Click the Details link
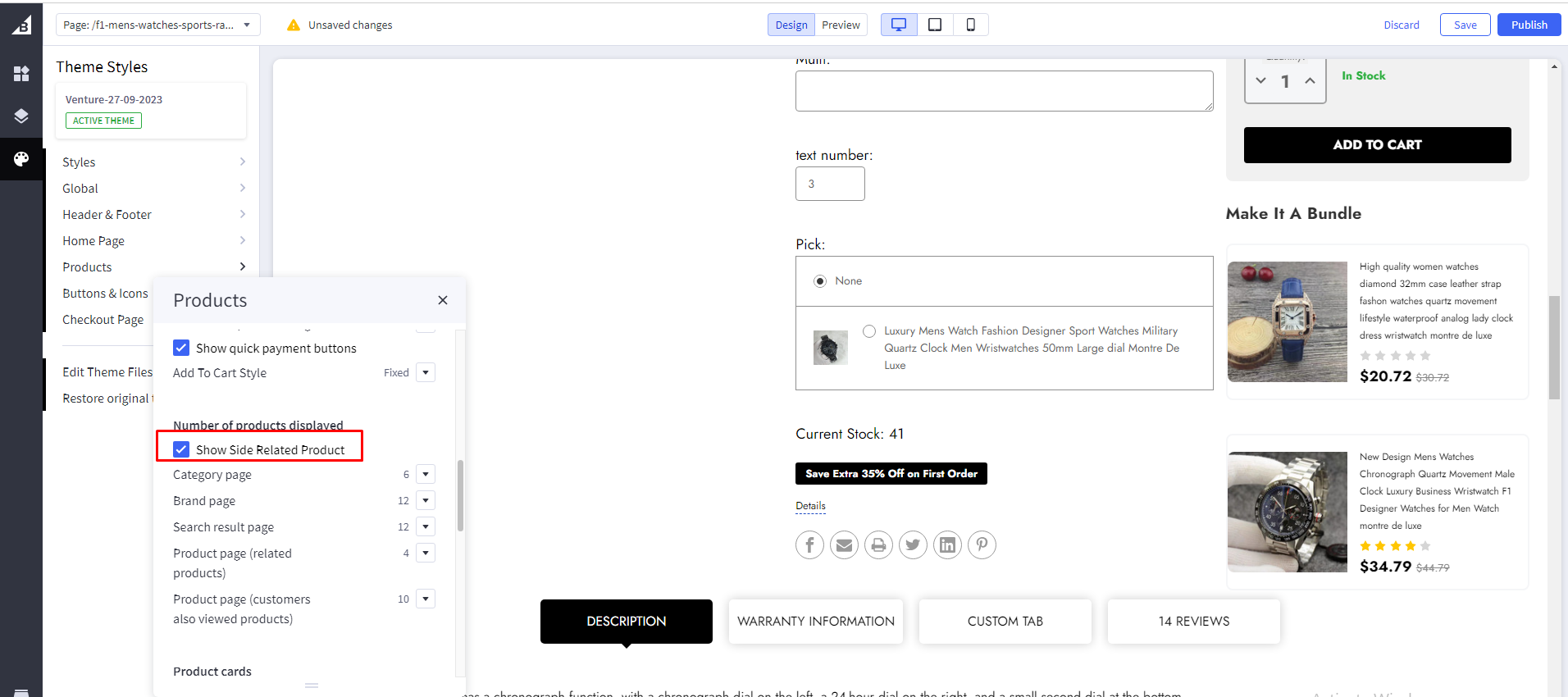Image resolution: width=1568 pixels, height=697 pixels. click(x=810, y=506)
